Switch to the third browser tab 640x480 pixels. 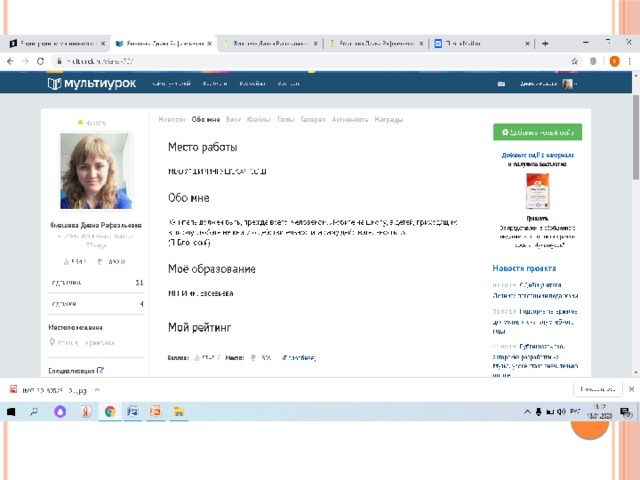[269, 43]
